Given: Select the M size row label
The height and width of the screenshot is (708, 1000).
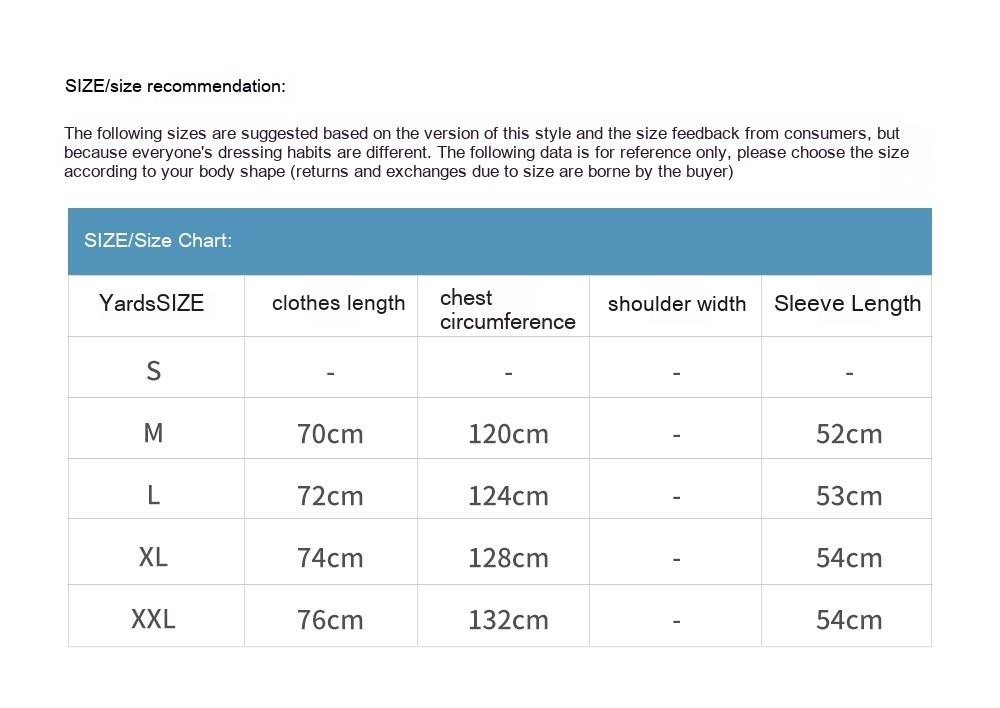Looking at the screenshot, I should (x=153, y=433).
